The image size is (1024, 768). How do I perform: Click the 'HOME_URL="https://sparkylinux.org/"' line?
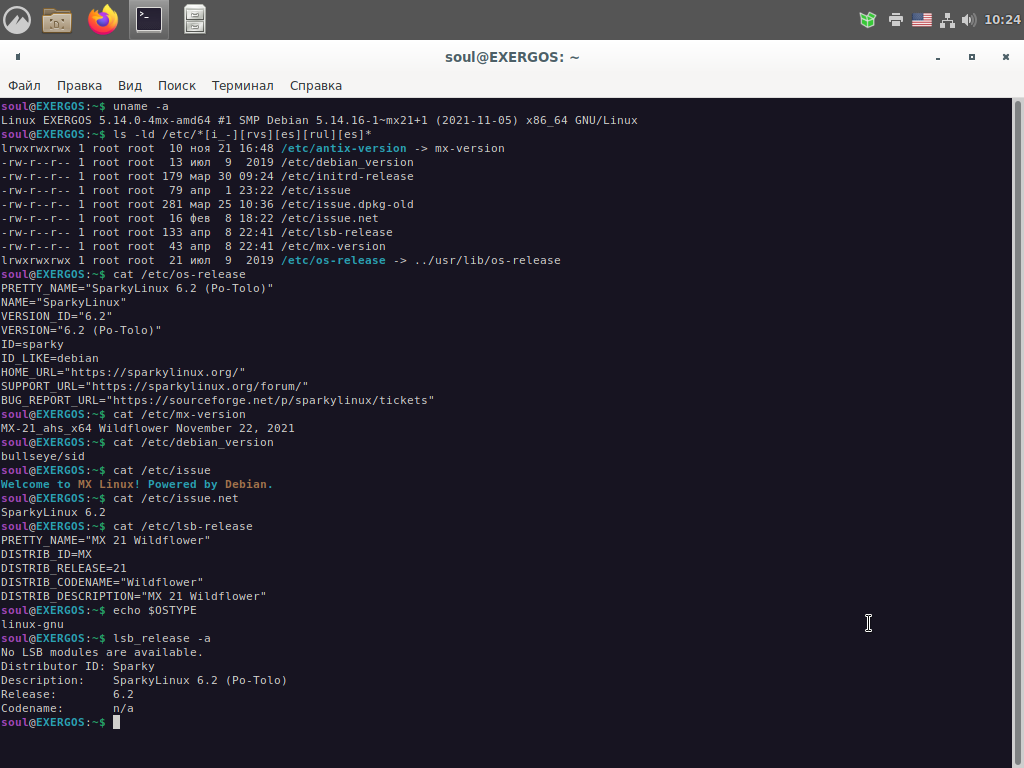click(123, 372)
